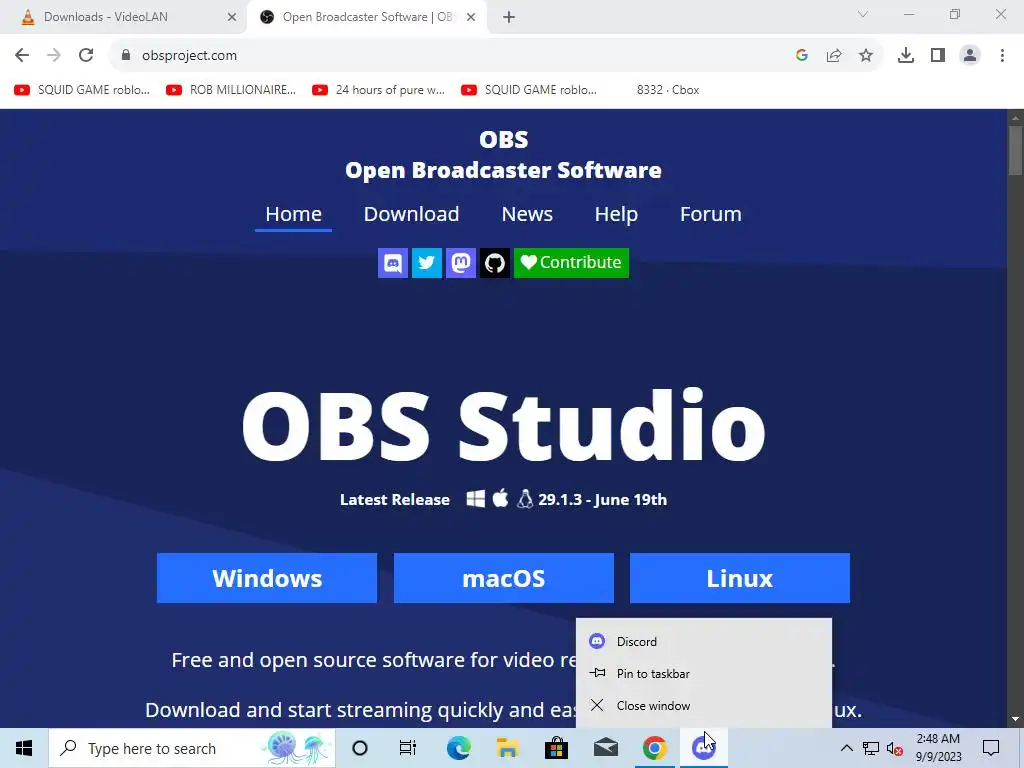Open the Windows Start menu
The width and height of the screenshot is (1024, 768).
[x=24, y=748]
